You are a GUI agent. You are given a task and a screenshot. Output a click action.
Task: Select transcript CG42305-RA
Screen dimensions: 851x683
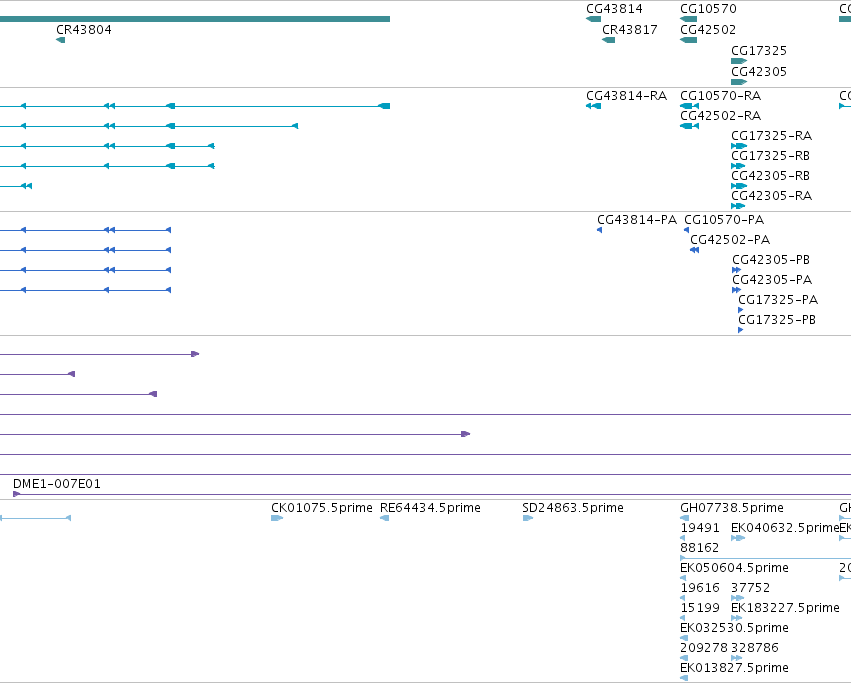pos(738,206)
